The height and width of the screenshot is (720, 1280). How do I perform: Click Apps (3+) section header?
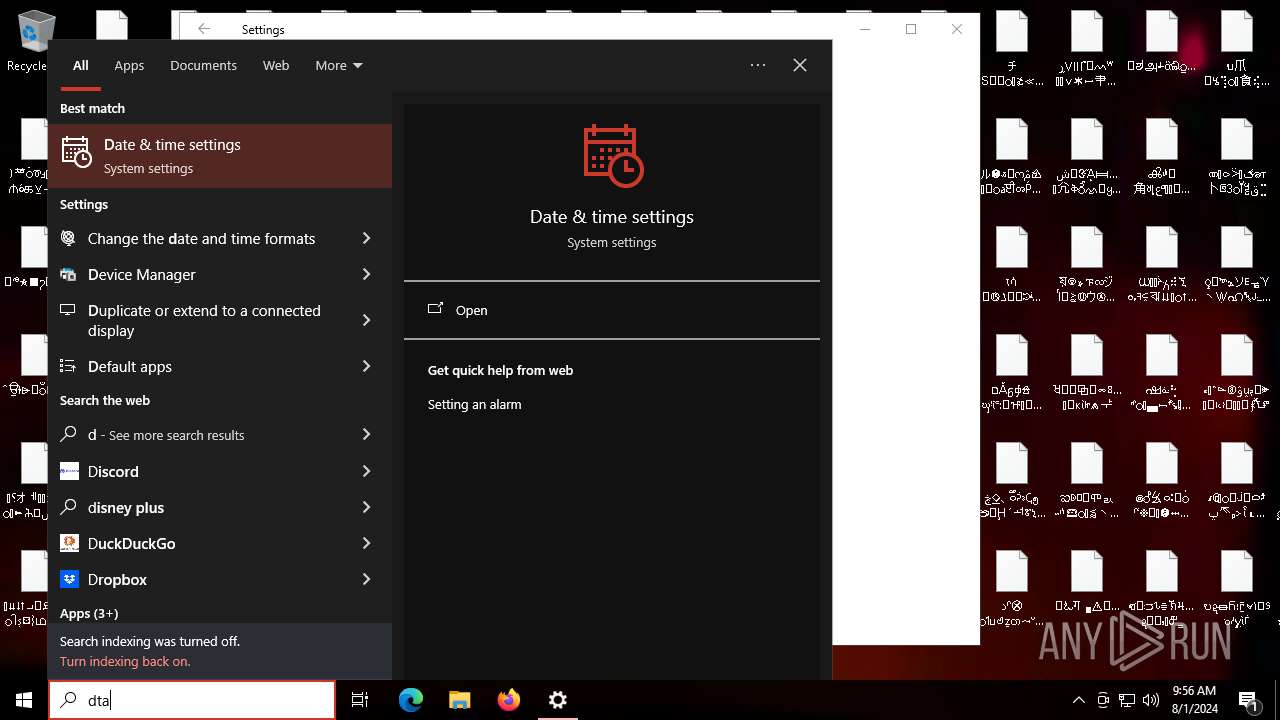click(89, 613)
